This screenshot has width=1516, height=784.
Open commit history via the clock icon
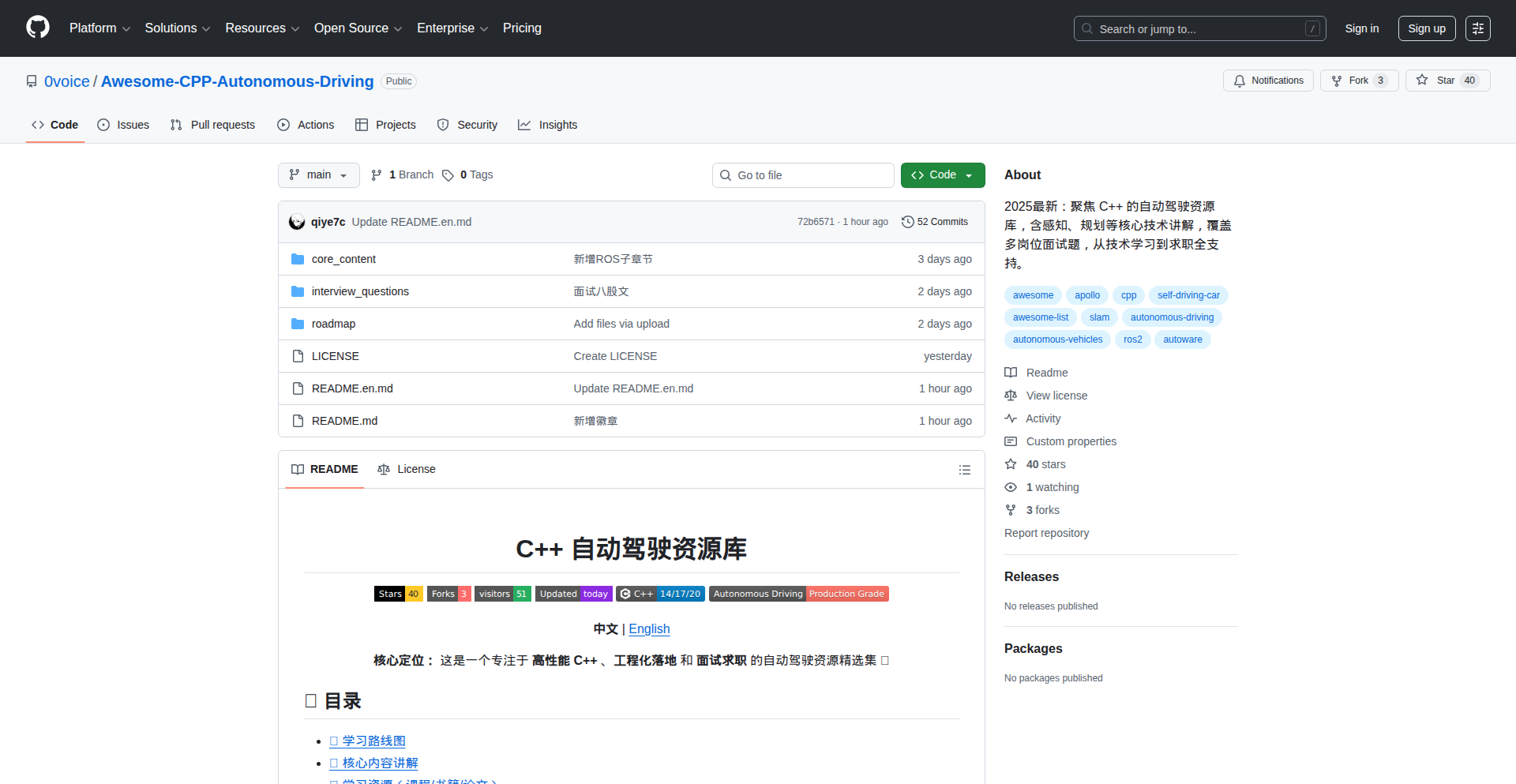906,222
